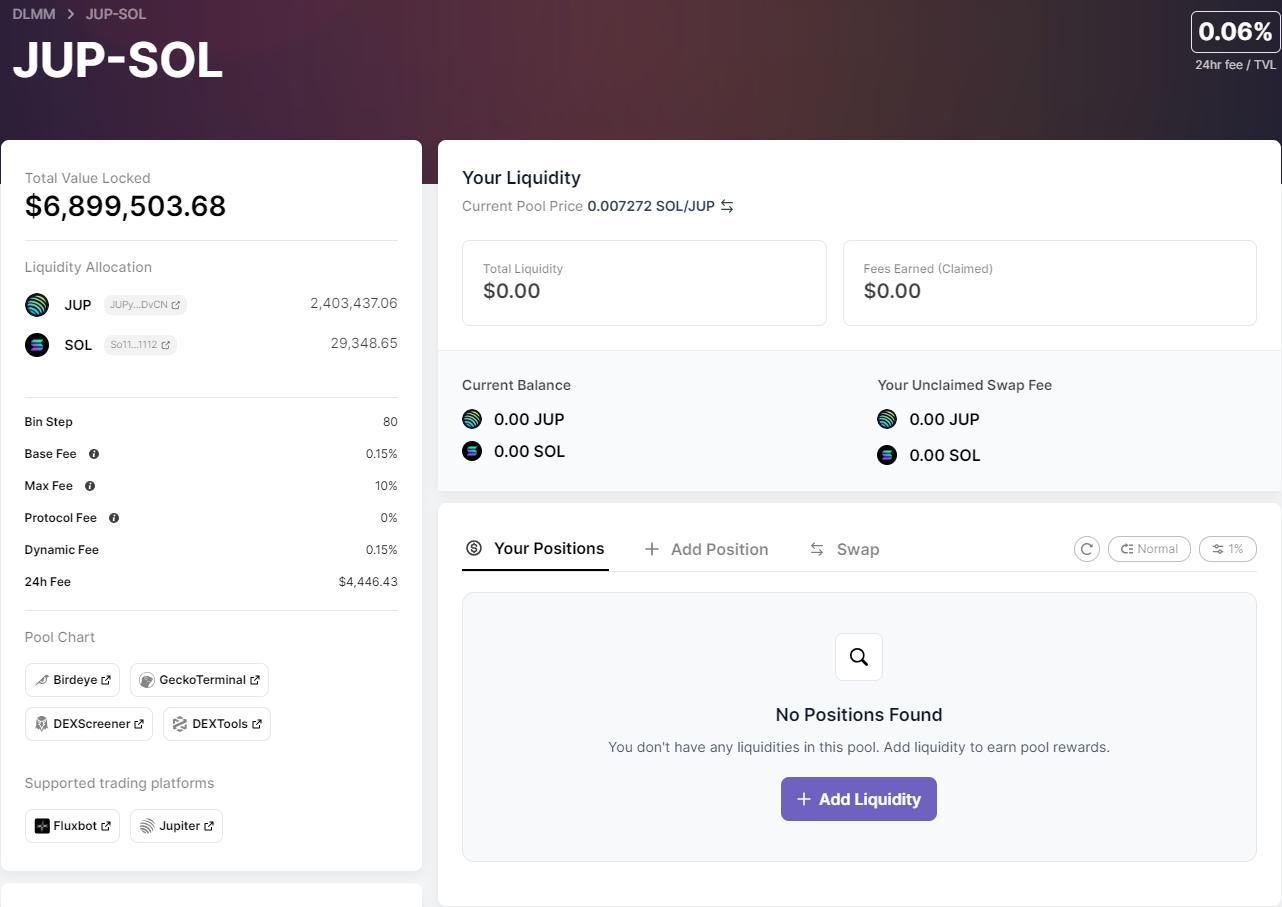Click the Protocol Fee info icon
The image size is (1282, 907).
[114, 518]
